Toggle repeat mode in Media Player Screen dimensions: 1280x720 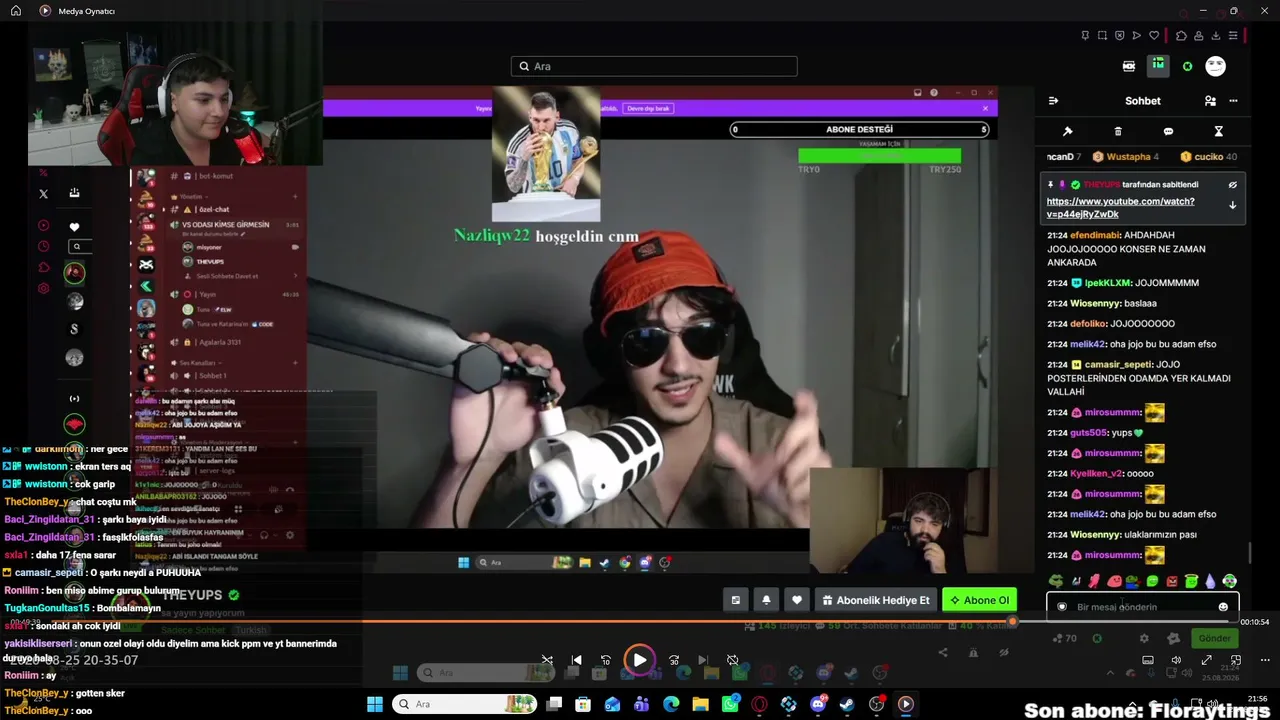point(732,660)
